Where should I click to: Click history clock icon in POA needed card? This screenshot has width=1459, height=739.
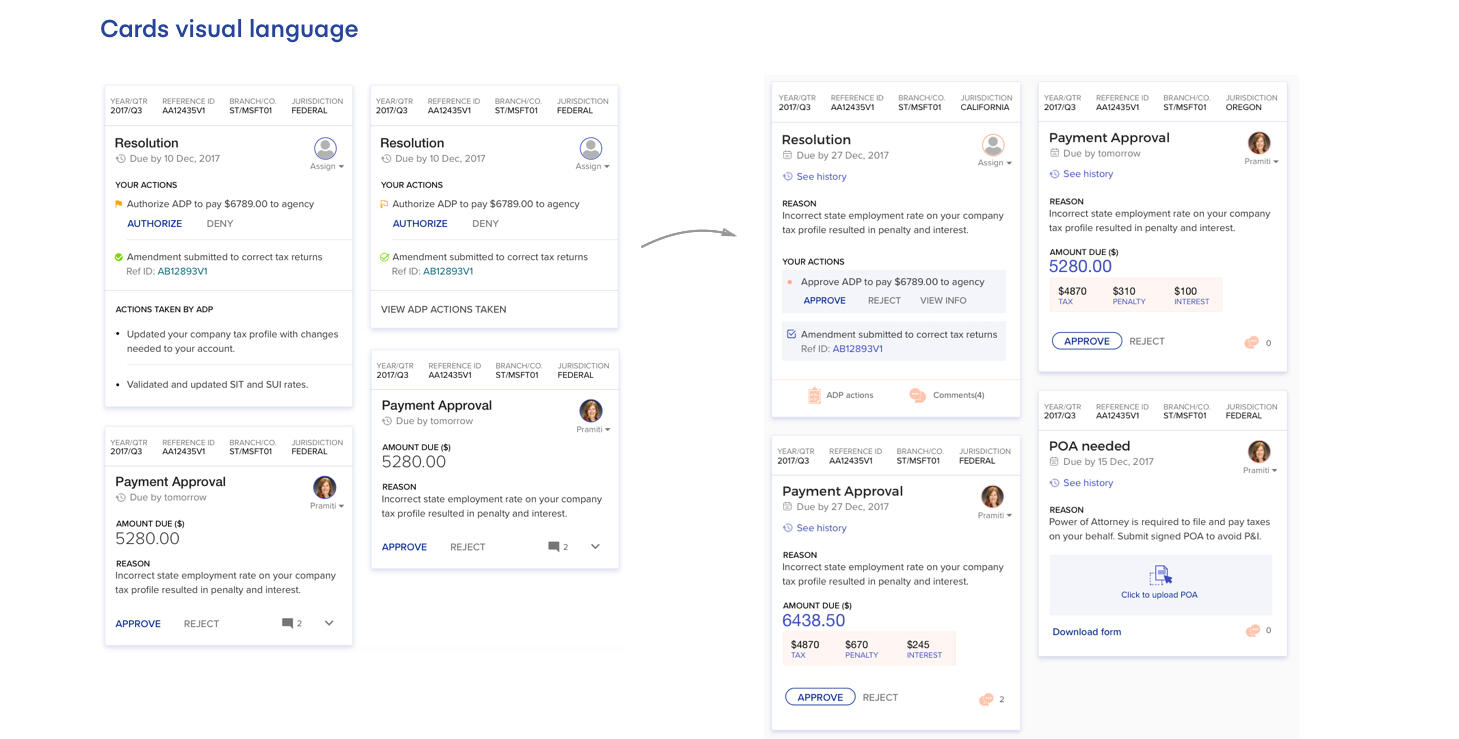point(1055,483)
